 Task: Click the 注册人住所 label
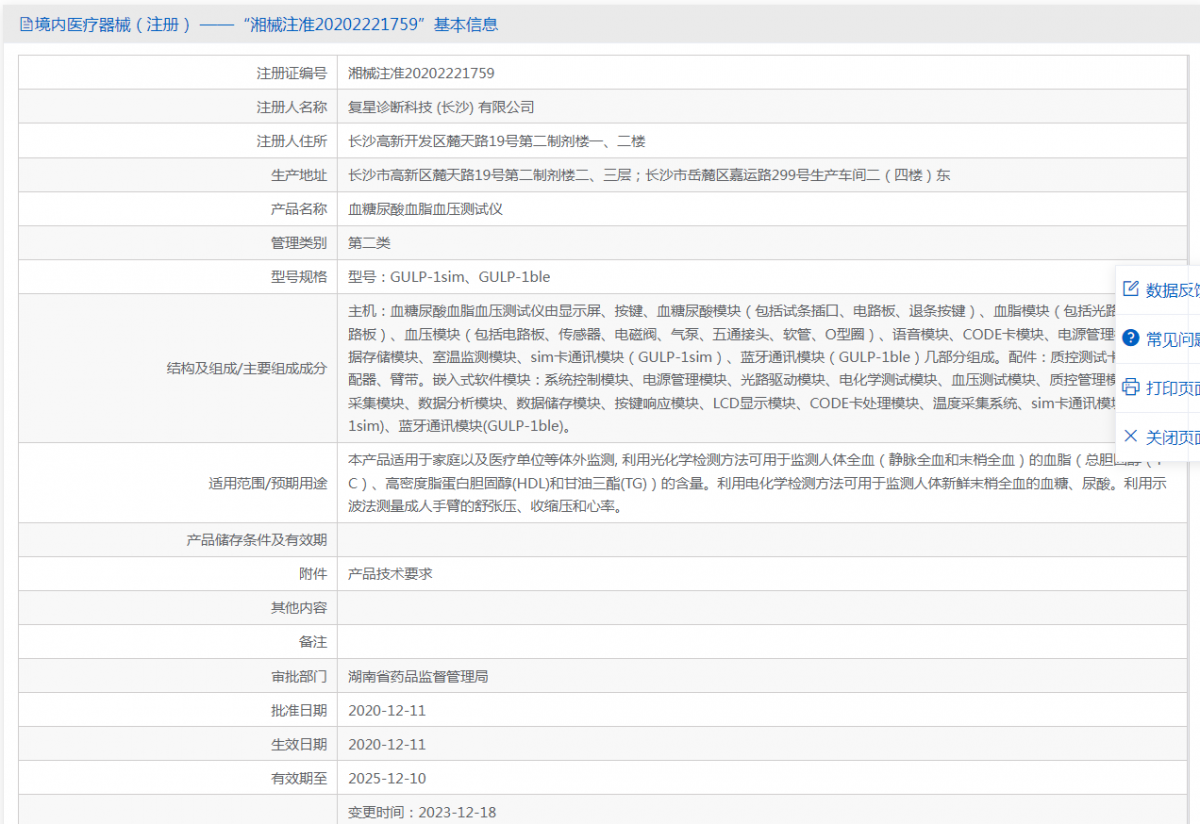coord(292,141)
